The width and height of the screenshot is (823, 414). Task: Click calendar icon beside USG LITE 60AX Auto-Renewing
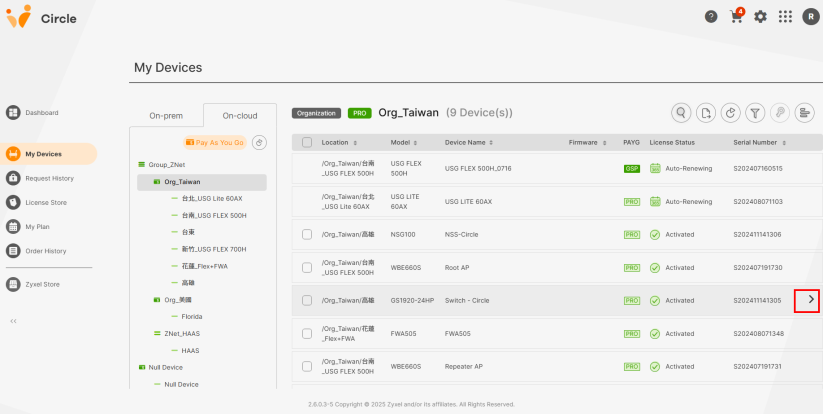pos(655,201)
